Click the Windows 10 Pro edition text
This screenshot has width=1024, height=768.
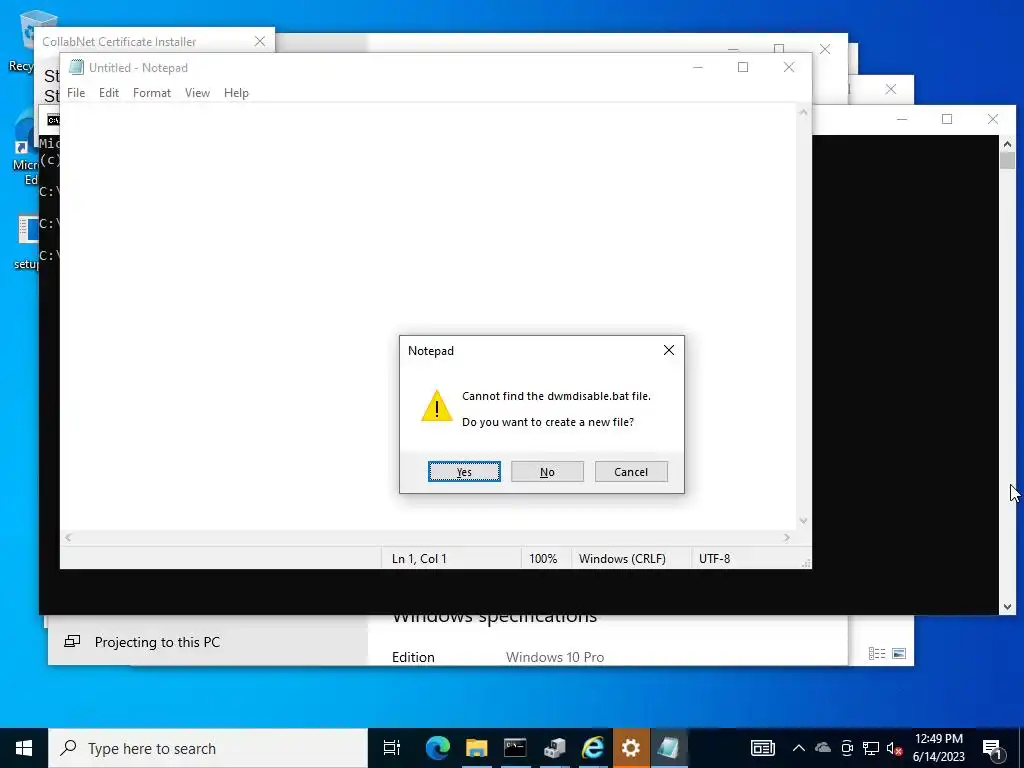point(554,657)
